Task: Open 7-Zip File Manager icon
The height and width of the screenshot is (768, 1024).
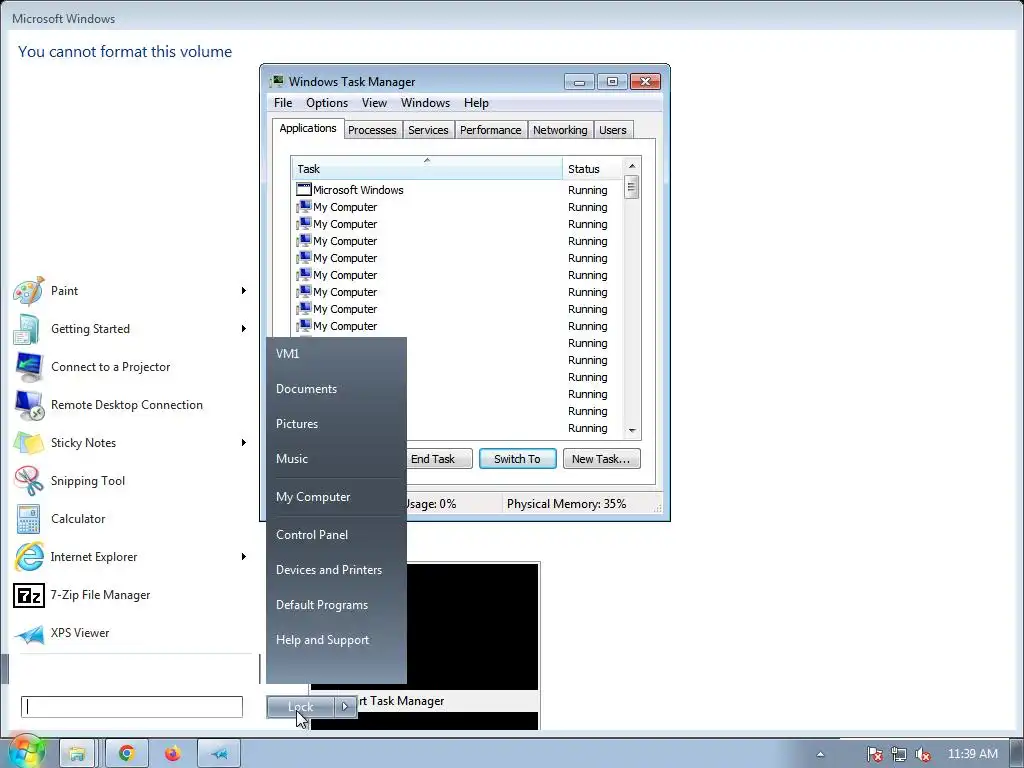Action: [x=29, y=595]
